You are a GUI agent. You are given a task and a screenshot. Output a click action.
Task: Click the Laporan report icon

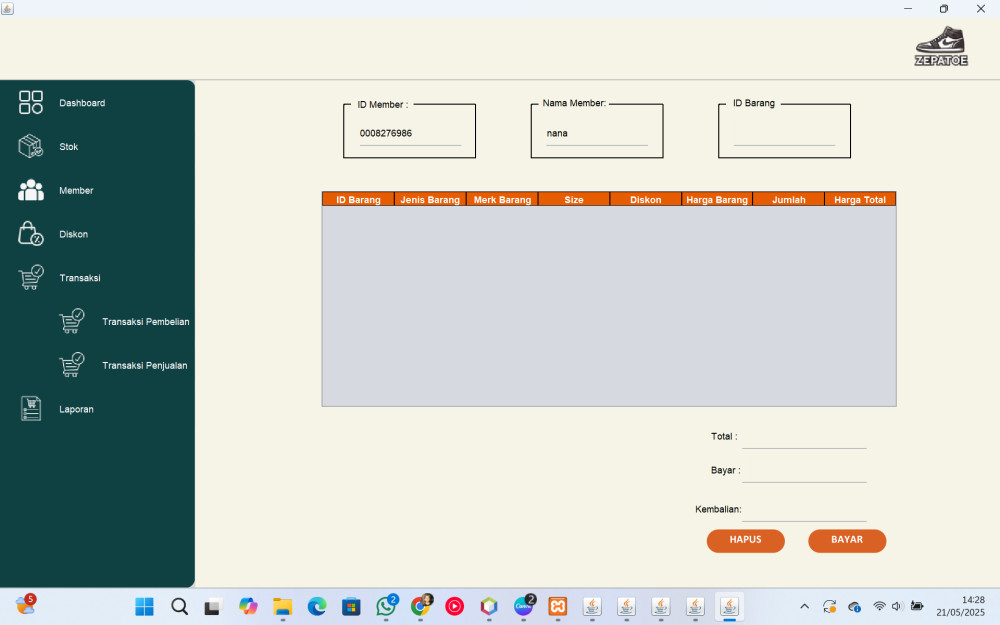[x=31, y=409]
